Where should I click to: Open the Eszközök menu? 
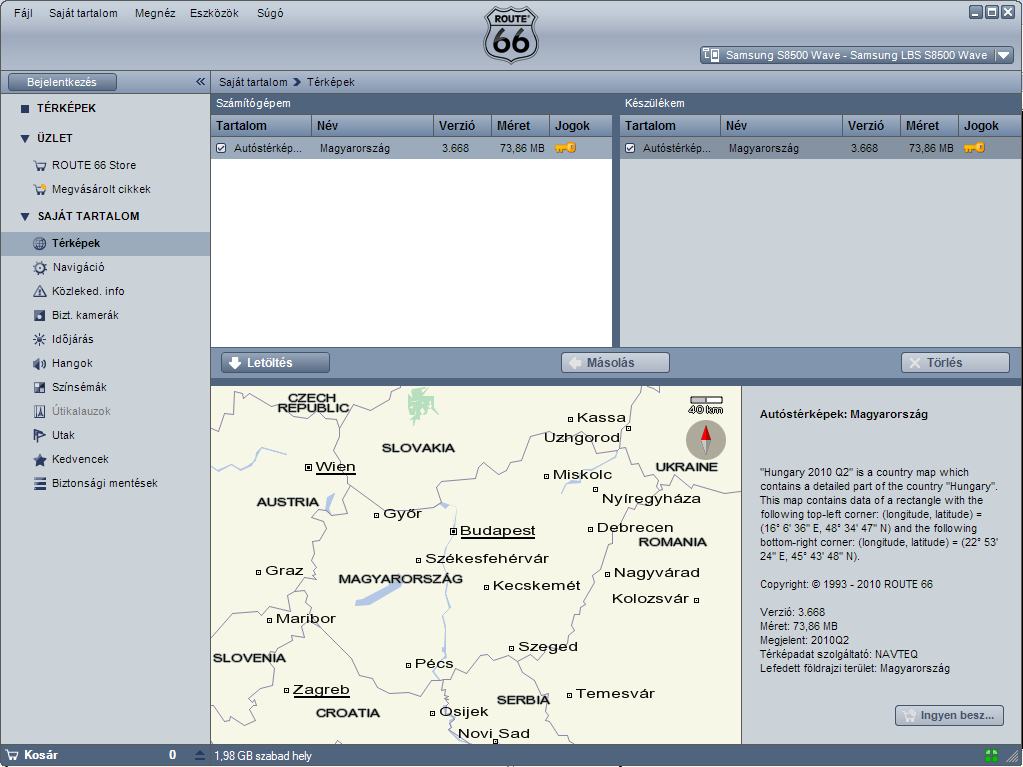214,13
